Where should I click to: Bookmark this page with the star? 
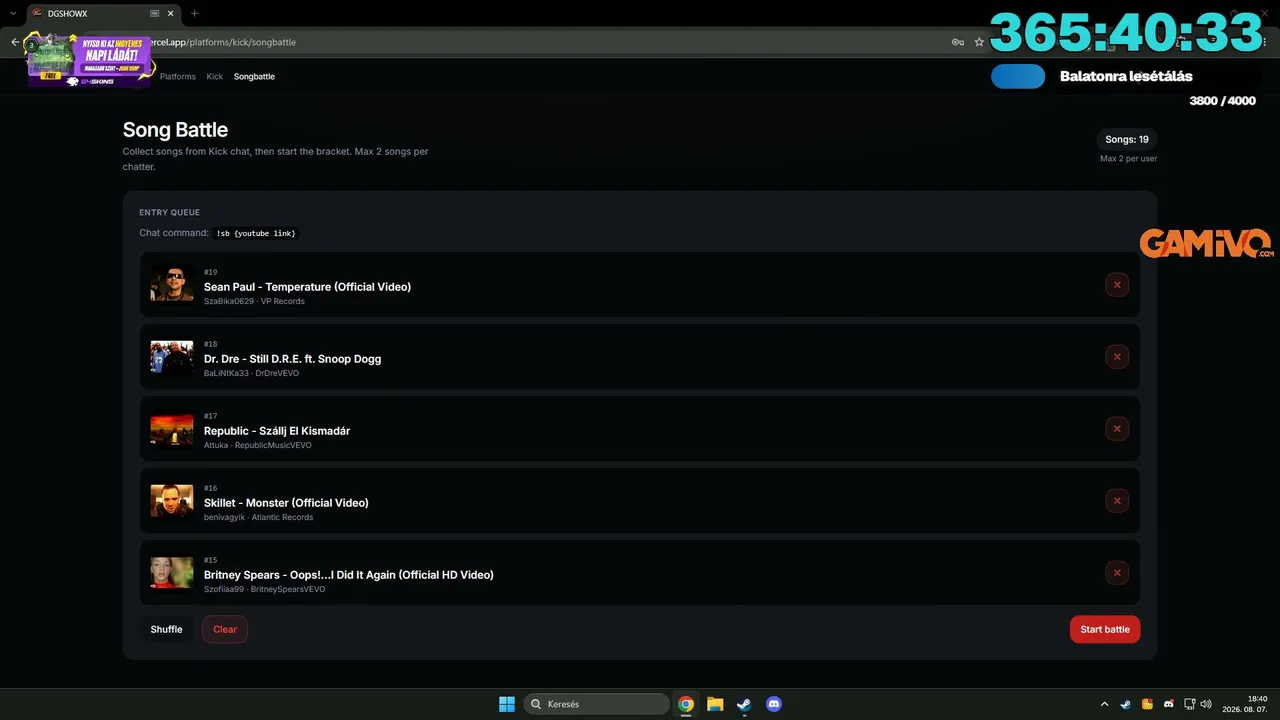(x=979, y=42)
